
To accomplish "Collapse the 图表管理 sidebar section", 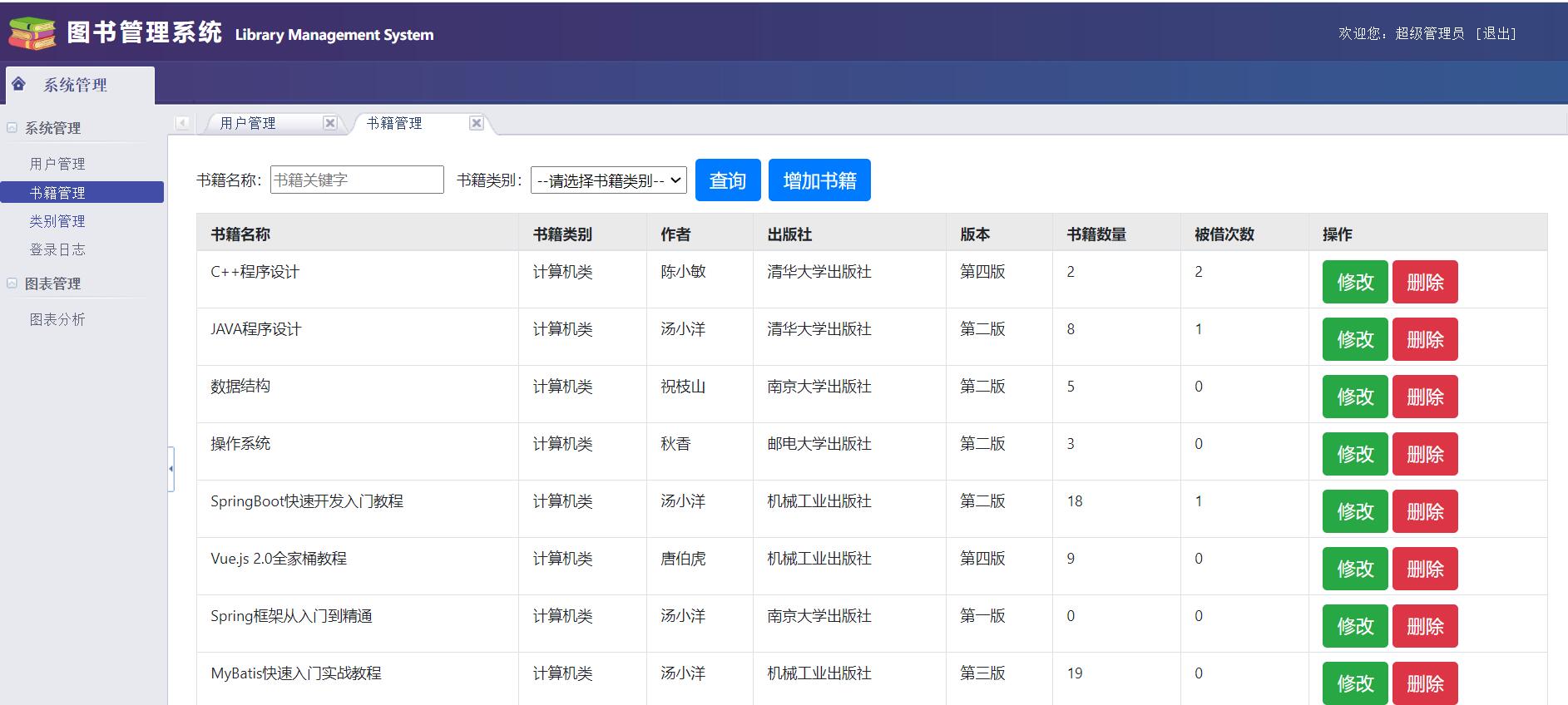I will [x=12, y=283].
